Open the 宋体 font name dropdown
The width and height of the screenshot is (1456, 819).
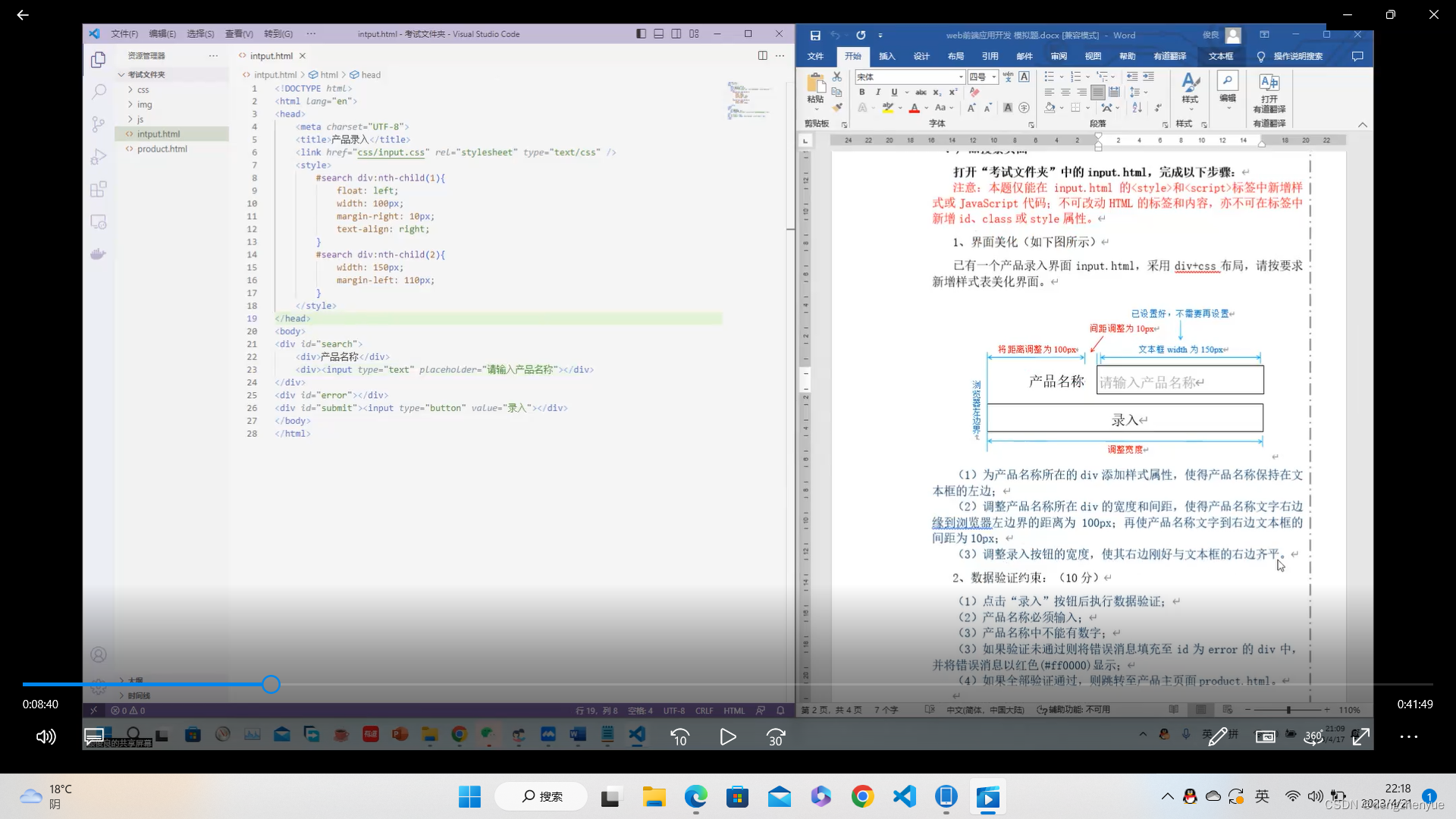pos(961,77)
